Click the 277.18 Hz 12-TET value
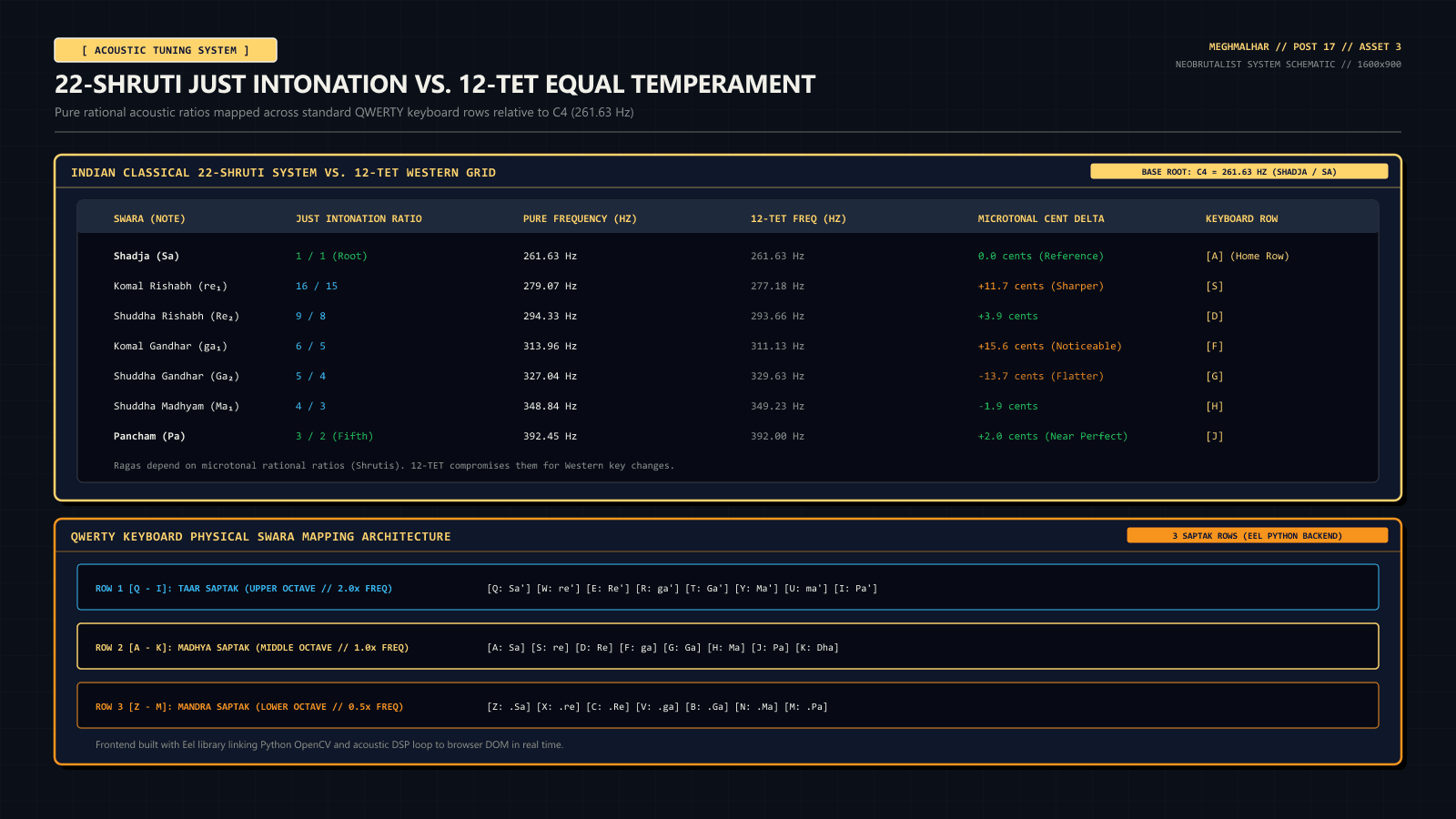 click(x=777, y=286)
